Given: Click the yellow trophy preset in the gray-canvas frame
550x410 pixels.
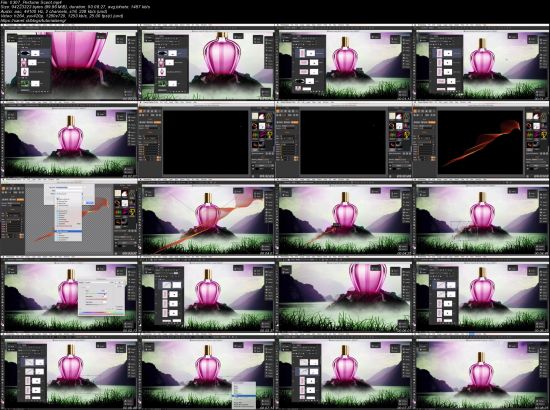Looking at the screenshot, I should [x=133, y=213].
